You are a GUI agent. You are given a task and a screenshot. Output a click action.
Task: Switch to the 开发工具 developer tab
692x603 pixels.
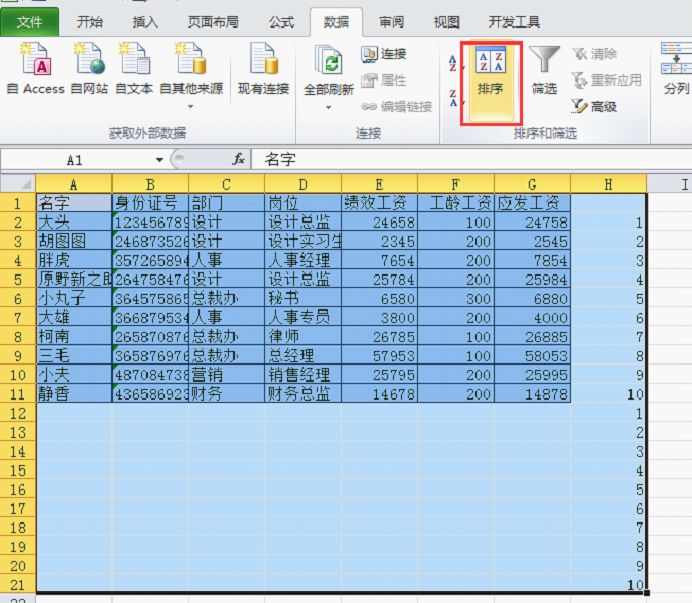click(x=514, y=22)
